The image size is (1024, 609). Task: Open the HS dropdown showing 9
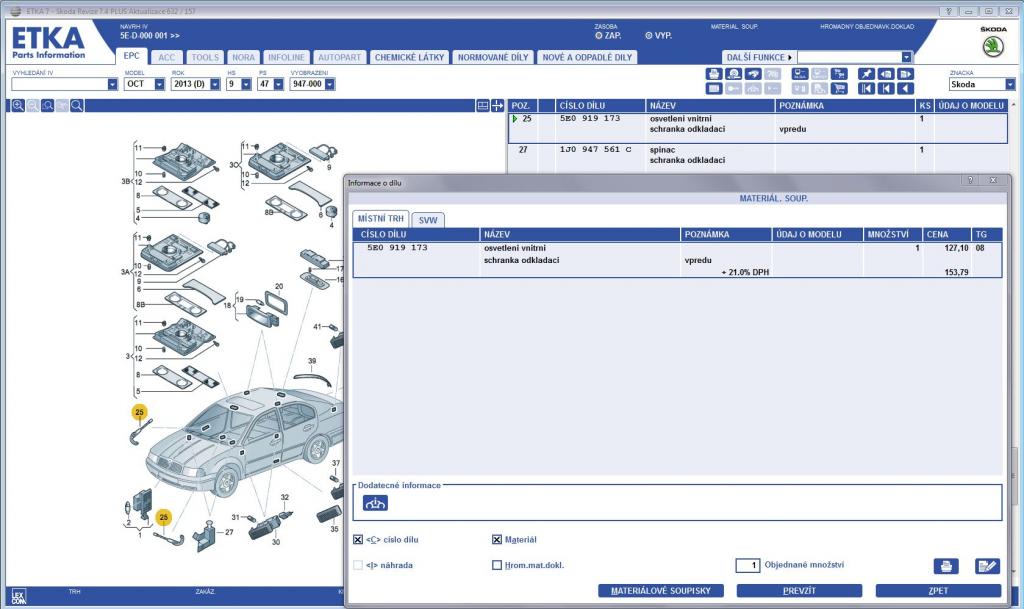246,84
